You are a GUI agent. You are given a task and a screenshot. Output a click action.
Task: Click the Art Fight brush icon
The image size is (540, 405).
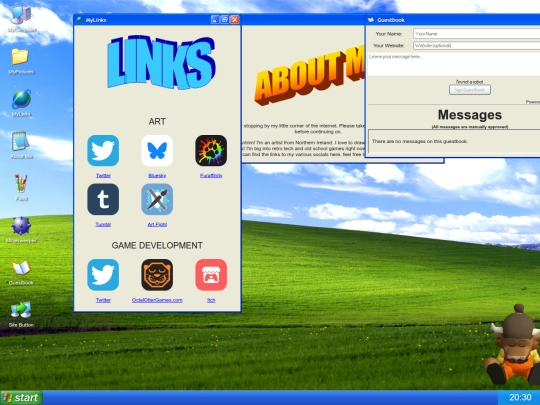tap(157, 199)
